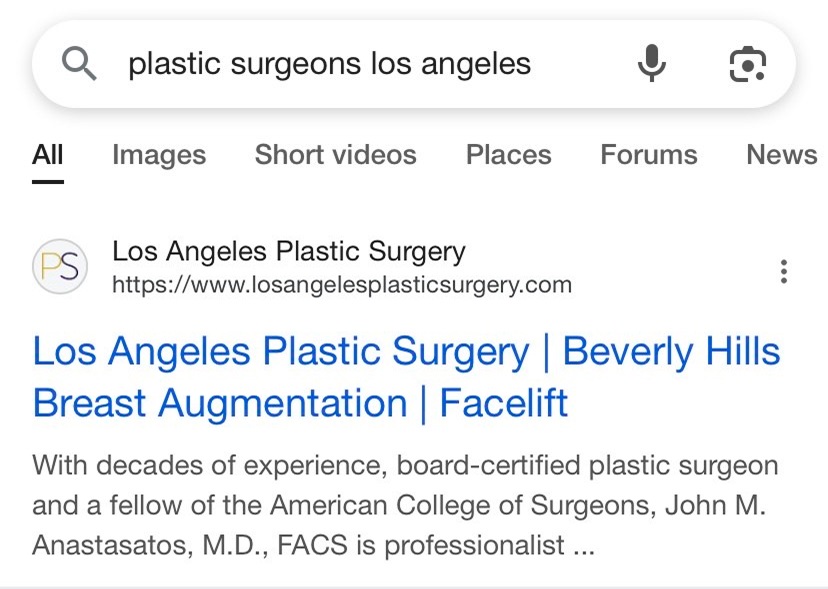828x589 pixels.
Task: Click the PS favicon for Los Angeles Plastic Surgery
Action: pyautogui.click(x=62, y=267)
